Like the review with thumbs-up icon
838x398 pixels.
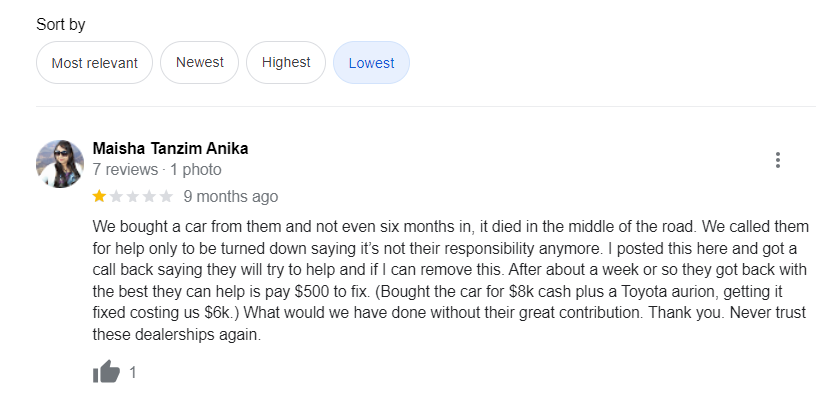pos(106,371)
